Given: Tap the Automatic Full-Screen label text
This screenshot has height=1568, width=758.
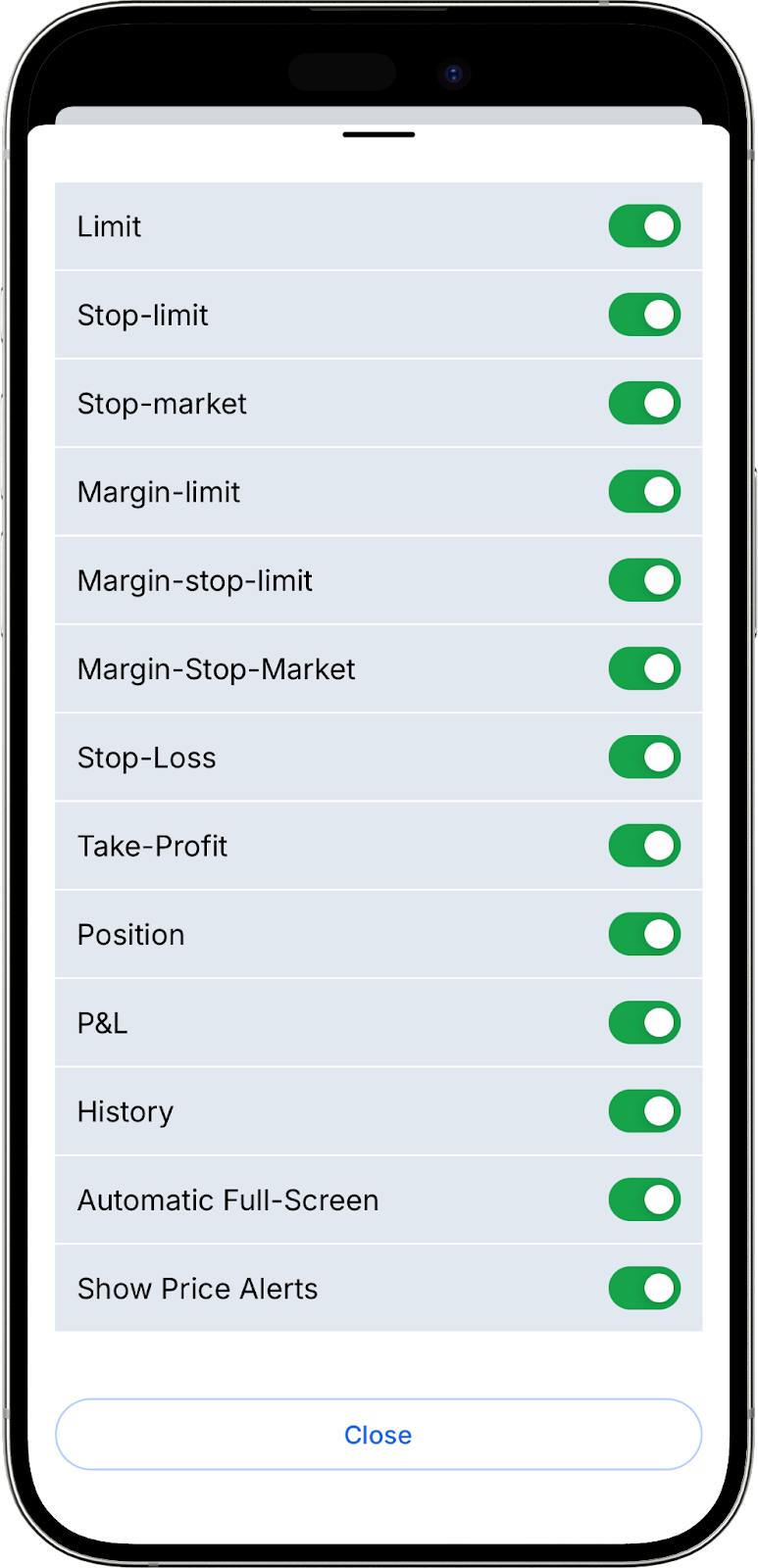Looking at the screenshot, I should [x=227, y=1200].
